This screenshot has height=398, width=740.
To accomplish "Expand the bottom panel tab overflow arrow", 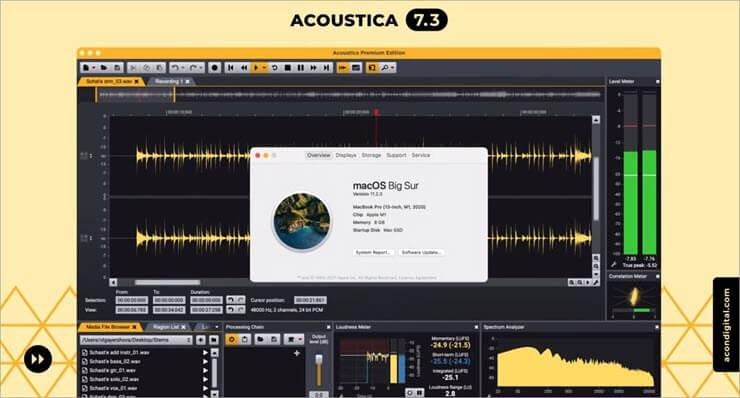I will tap(217, 327).
